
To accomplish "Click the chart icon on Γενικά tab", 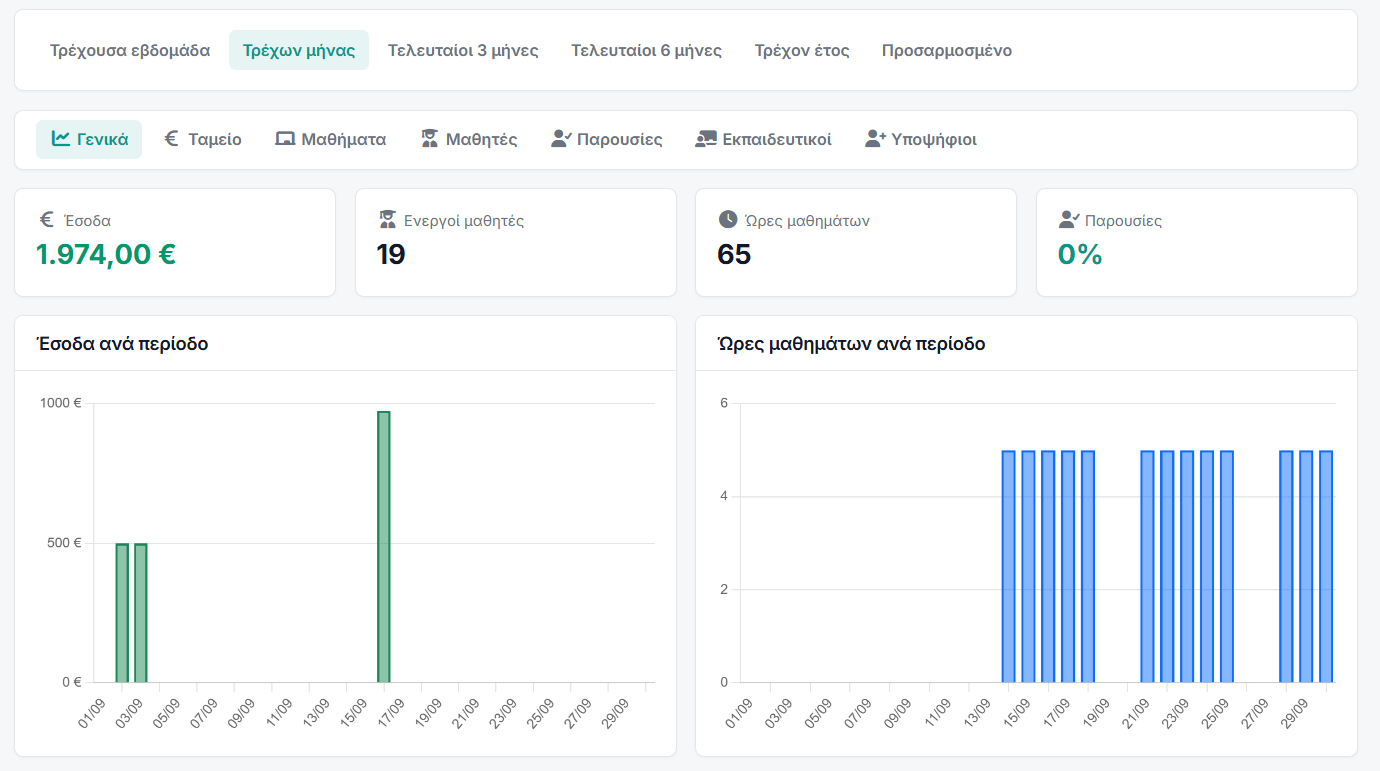I will 61,139.
